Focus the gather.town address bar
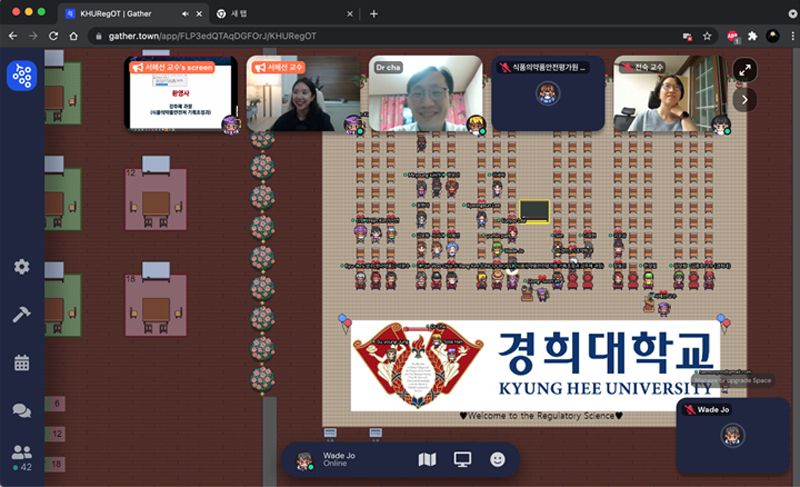The width and height of the screenshot is (800, 487). (402, 36)
